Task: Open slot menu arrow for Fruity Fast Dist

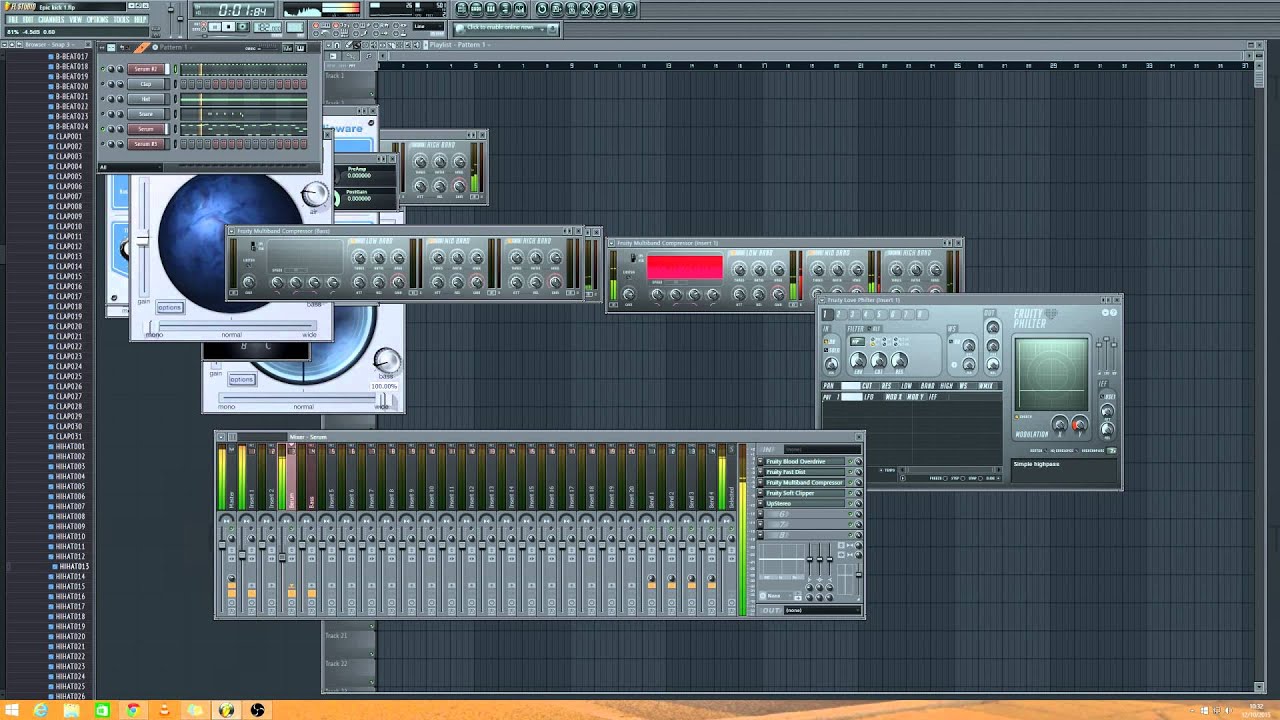Action: [762, 472]
